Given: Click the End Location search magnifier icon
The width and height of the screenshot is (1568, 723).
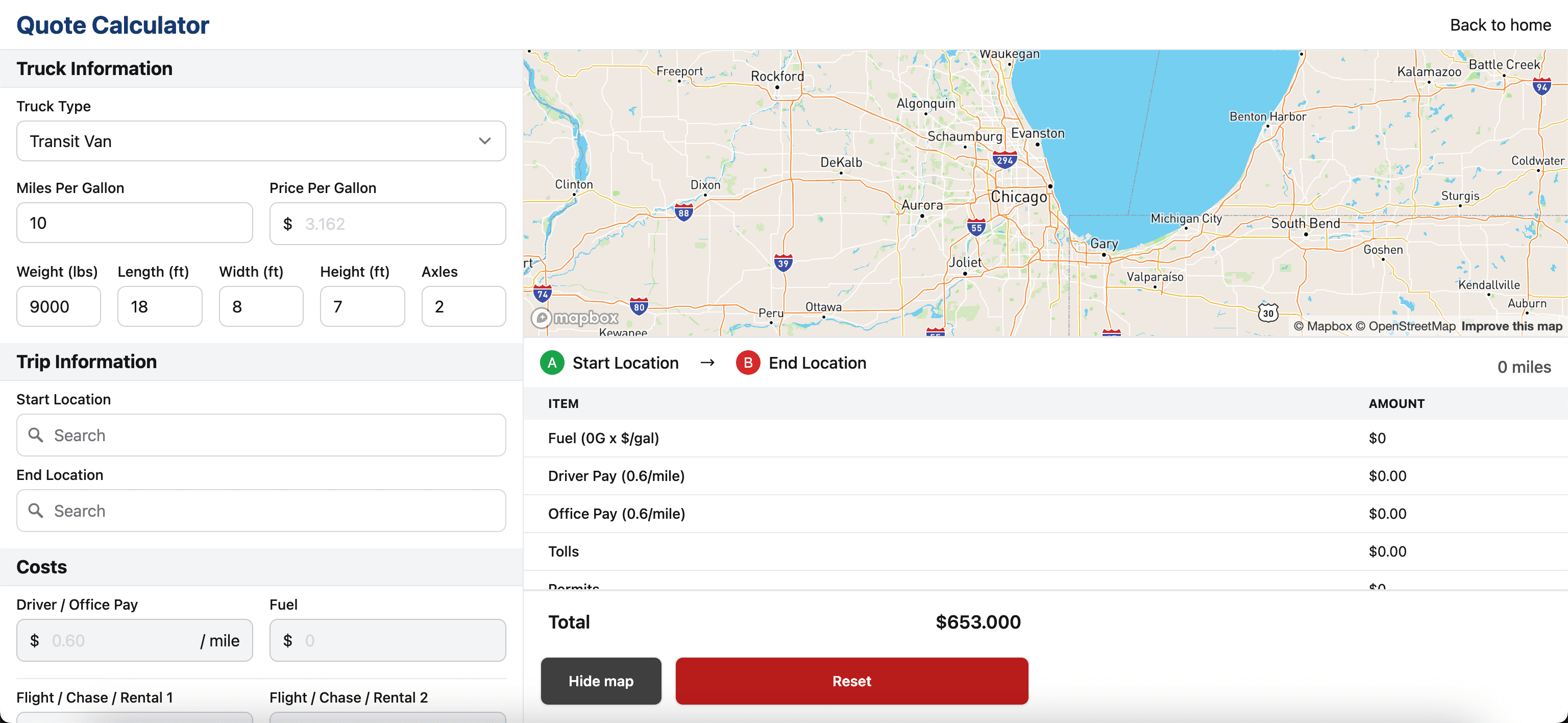Looking at the screenshot, I should (36, 511).
